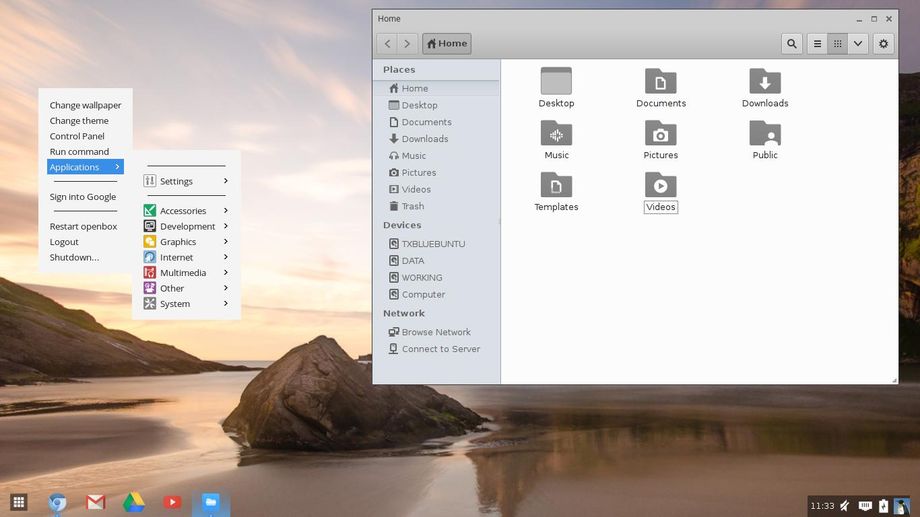Open view options dropdown arrow

(858, 43)
